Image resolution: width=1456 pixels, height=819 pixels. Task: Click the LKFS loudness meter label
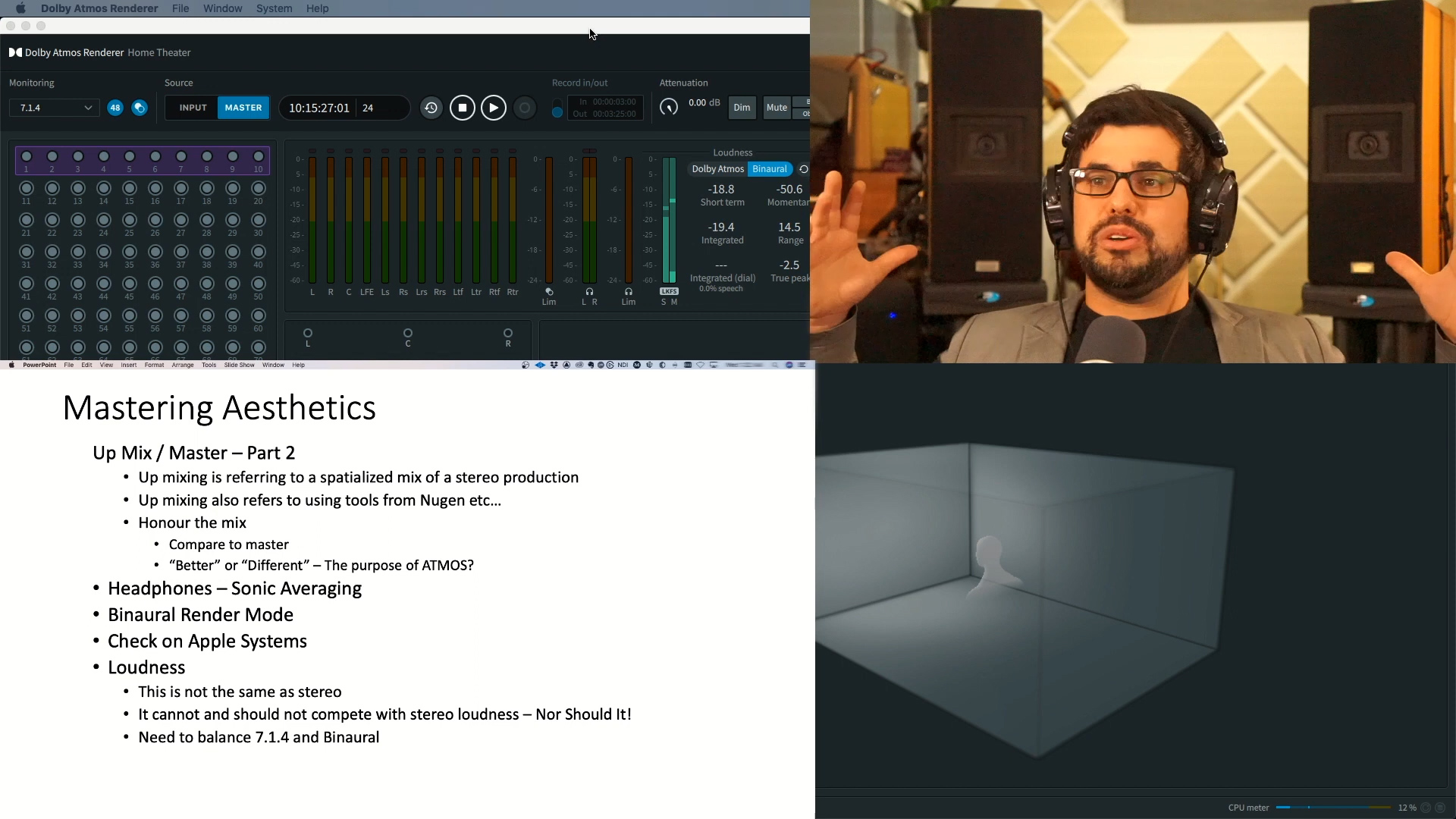click(669, 291)
